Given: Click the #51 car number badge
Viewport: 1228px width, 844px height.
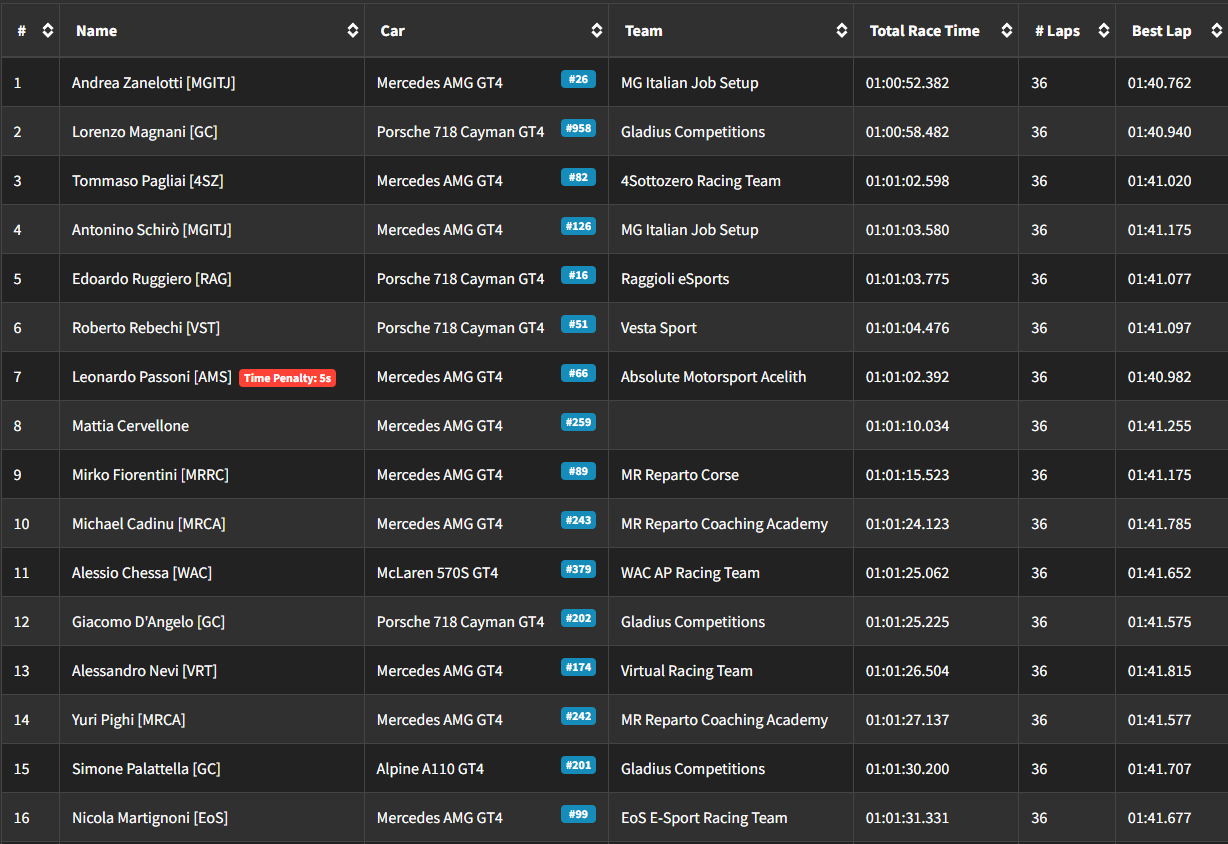Looking at the screenshot, I should click(578, 324).
